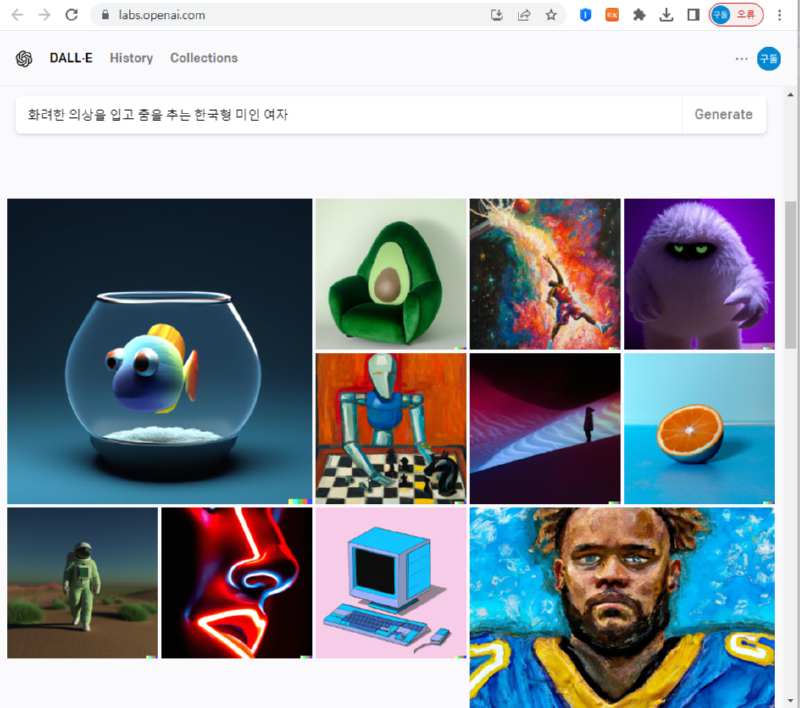Open the three-dot more options menu
Viewport: 800px width, 708px height.
741,59
